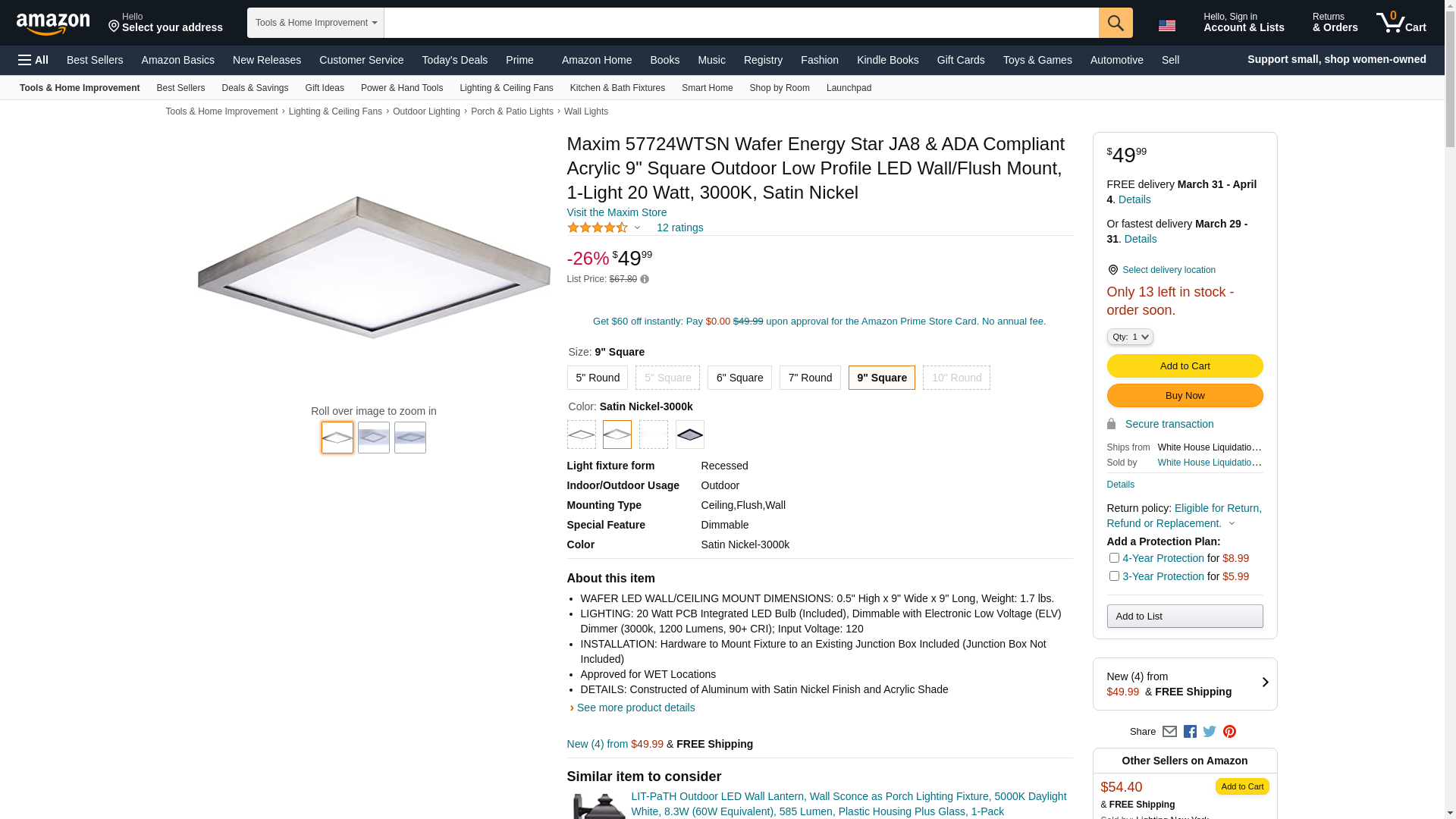Select the 7" Round size option
Image resolution: width=1456 pixels, height=819 pixels.
(810, 378)
